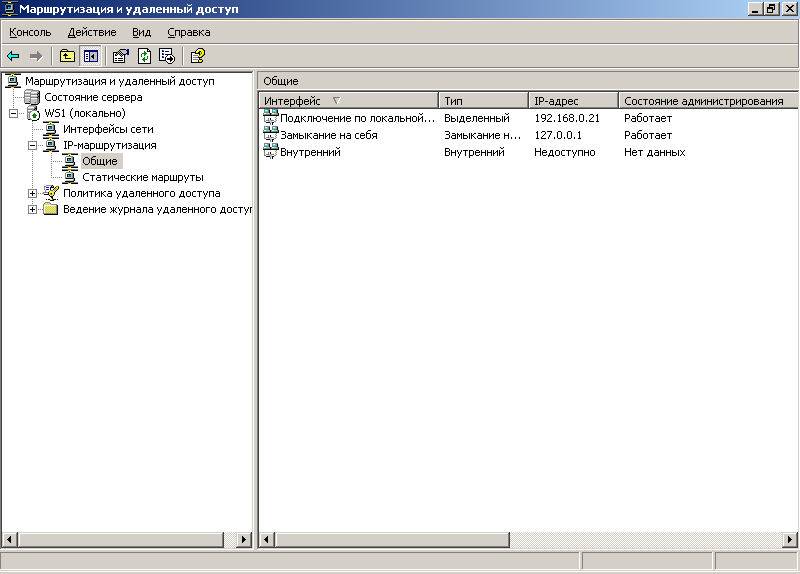Click the WS1 server icon
Image resolution: width=800 pixels, height=574 pixels.
(33, 113)
